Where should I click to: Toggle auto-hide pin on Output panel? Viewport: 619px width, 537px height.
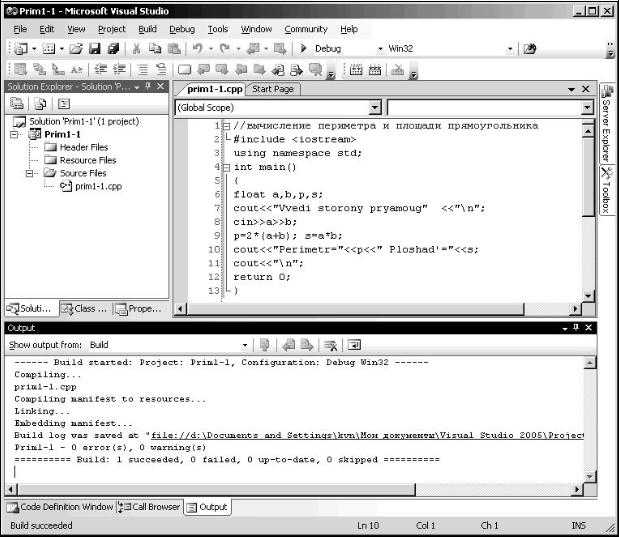(x=576, y=327)
